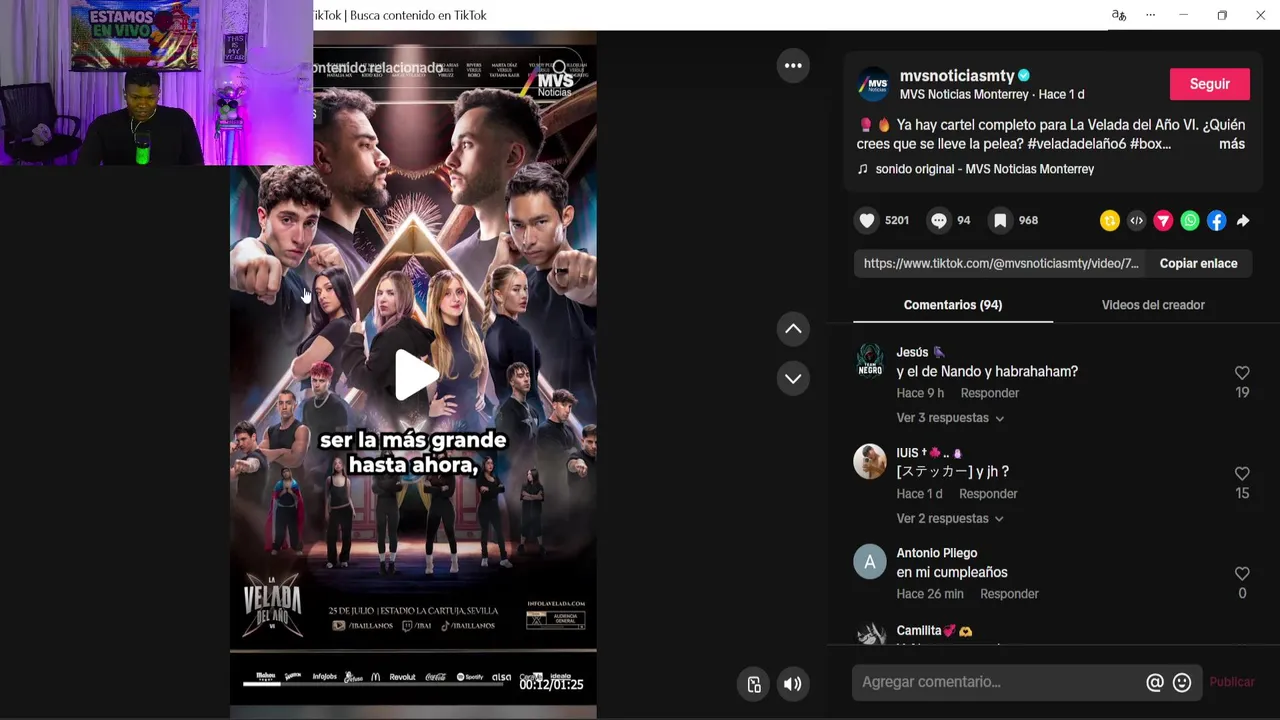Select the video URL link field
Screen dimensions: 1280x720
pos(1001,264)
